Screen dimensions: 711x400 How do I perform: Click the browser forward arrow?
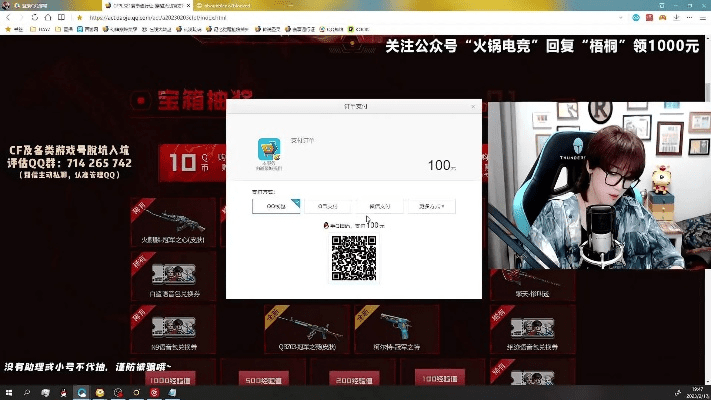(x=21, y=17)
